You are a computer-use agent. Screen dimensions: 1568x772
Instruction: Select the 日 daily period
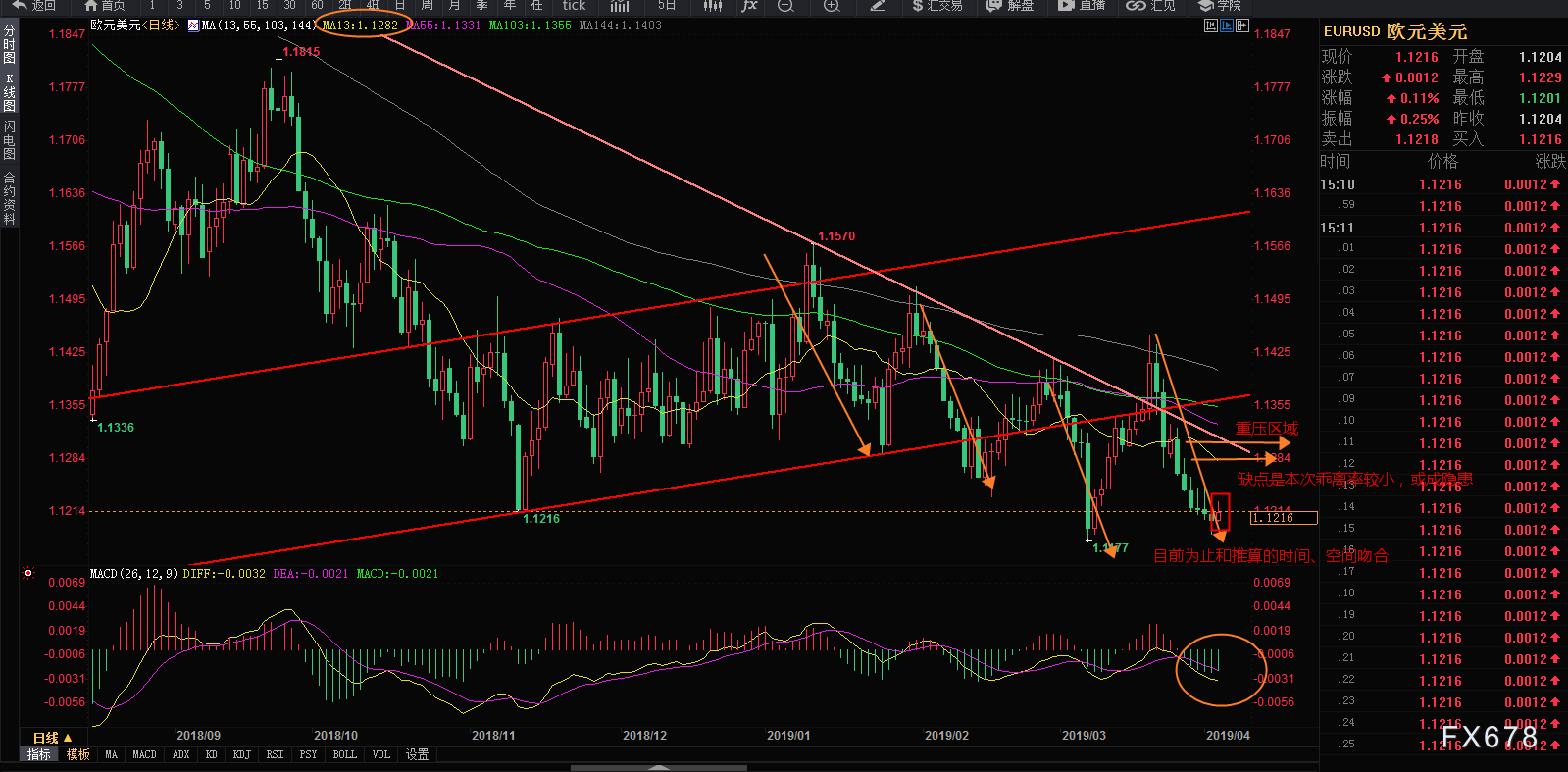pyautogui.click(x=399, y=5)
